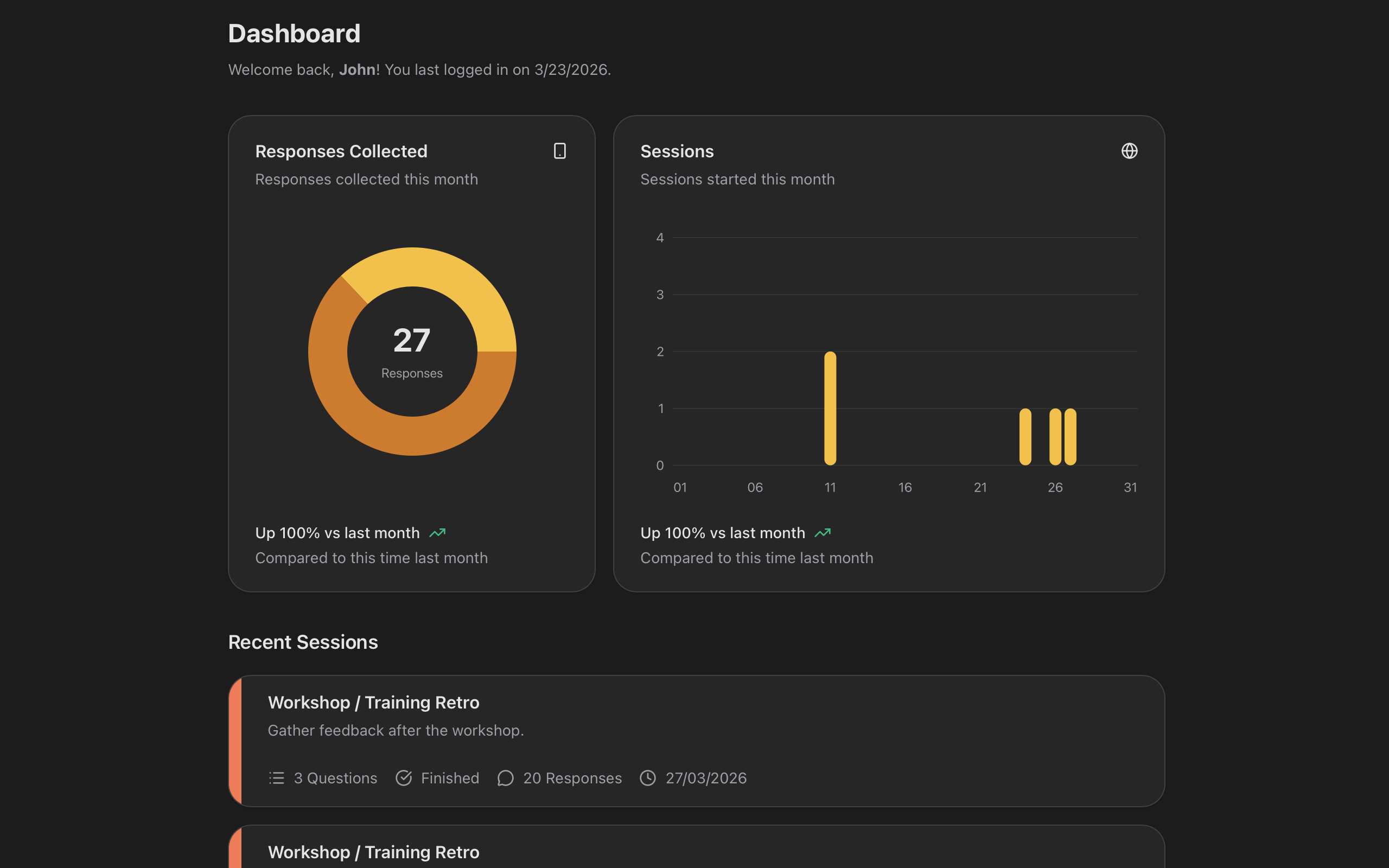Open the second Workshop / Training Retro session
The image size is (1389, 868).
[x=374, y=852]
